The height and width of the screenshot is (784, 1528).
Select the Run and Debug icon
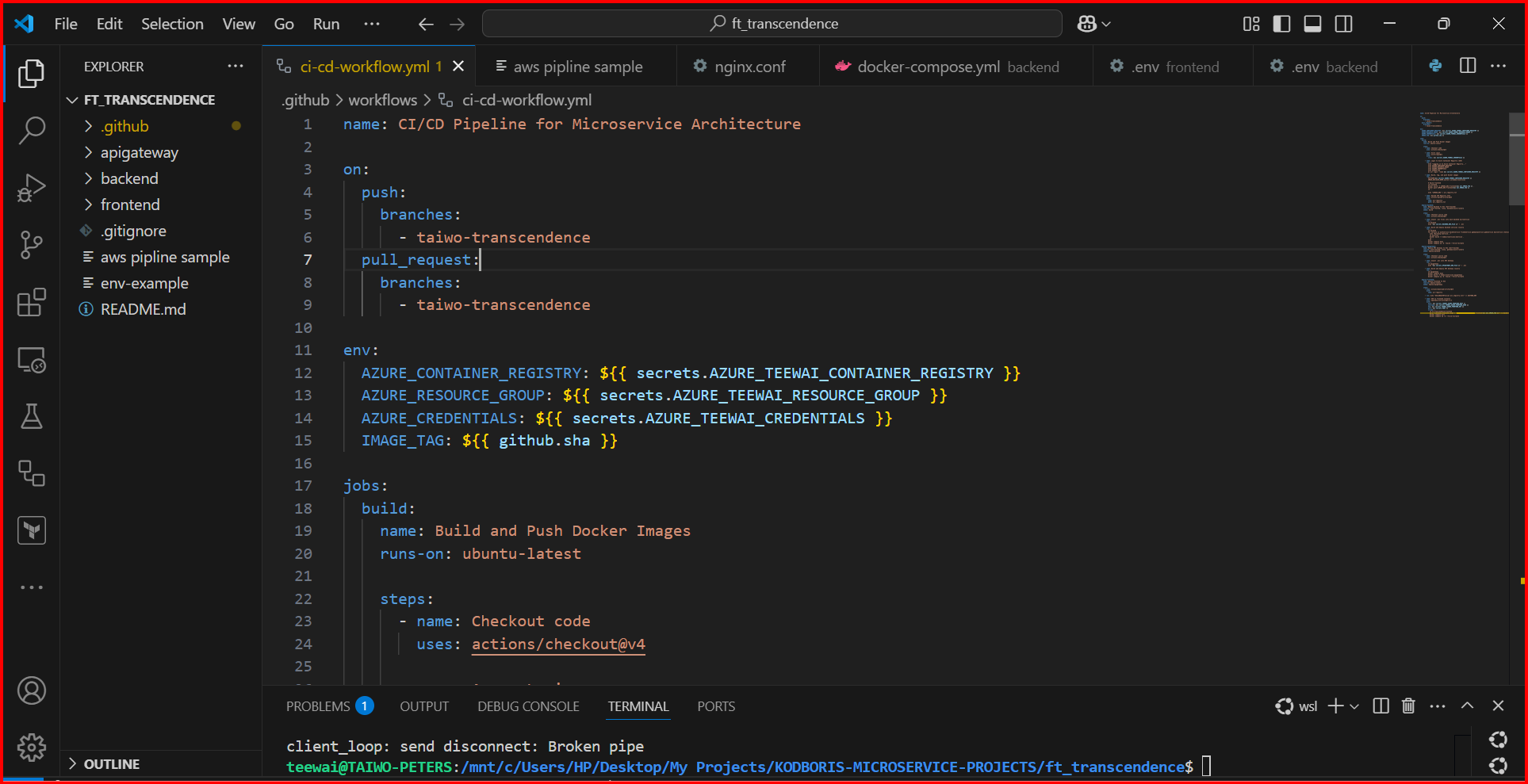pos(32,188)
